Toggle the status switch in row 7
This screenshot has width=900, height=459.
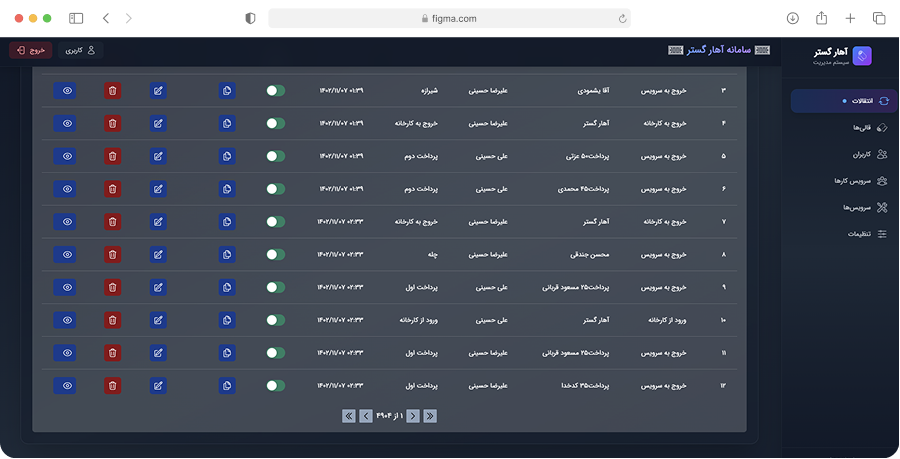pyautogui.click(x=276, y=222)
